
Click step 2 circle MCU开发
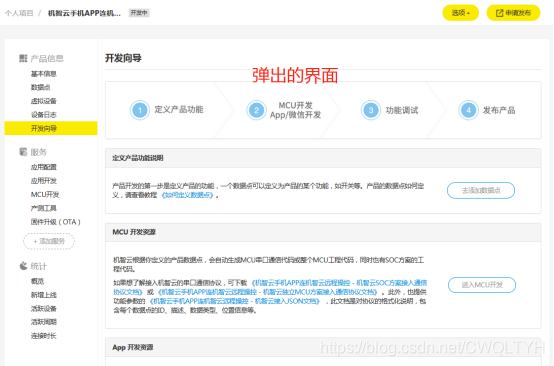pyautogui.click(x=257, y=110)
